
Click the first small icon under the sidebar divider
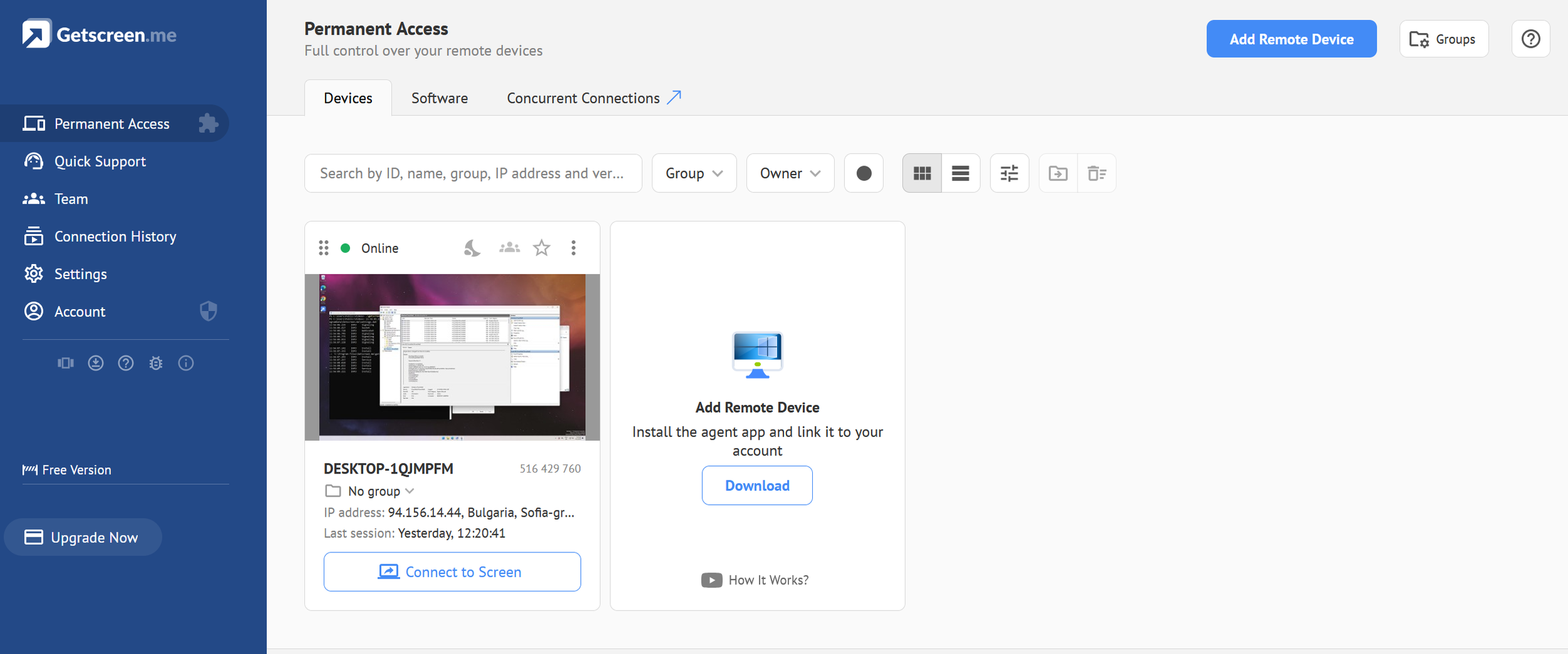click(x=66, y=363)
